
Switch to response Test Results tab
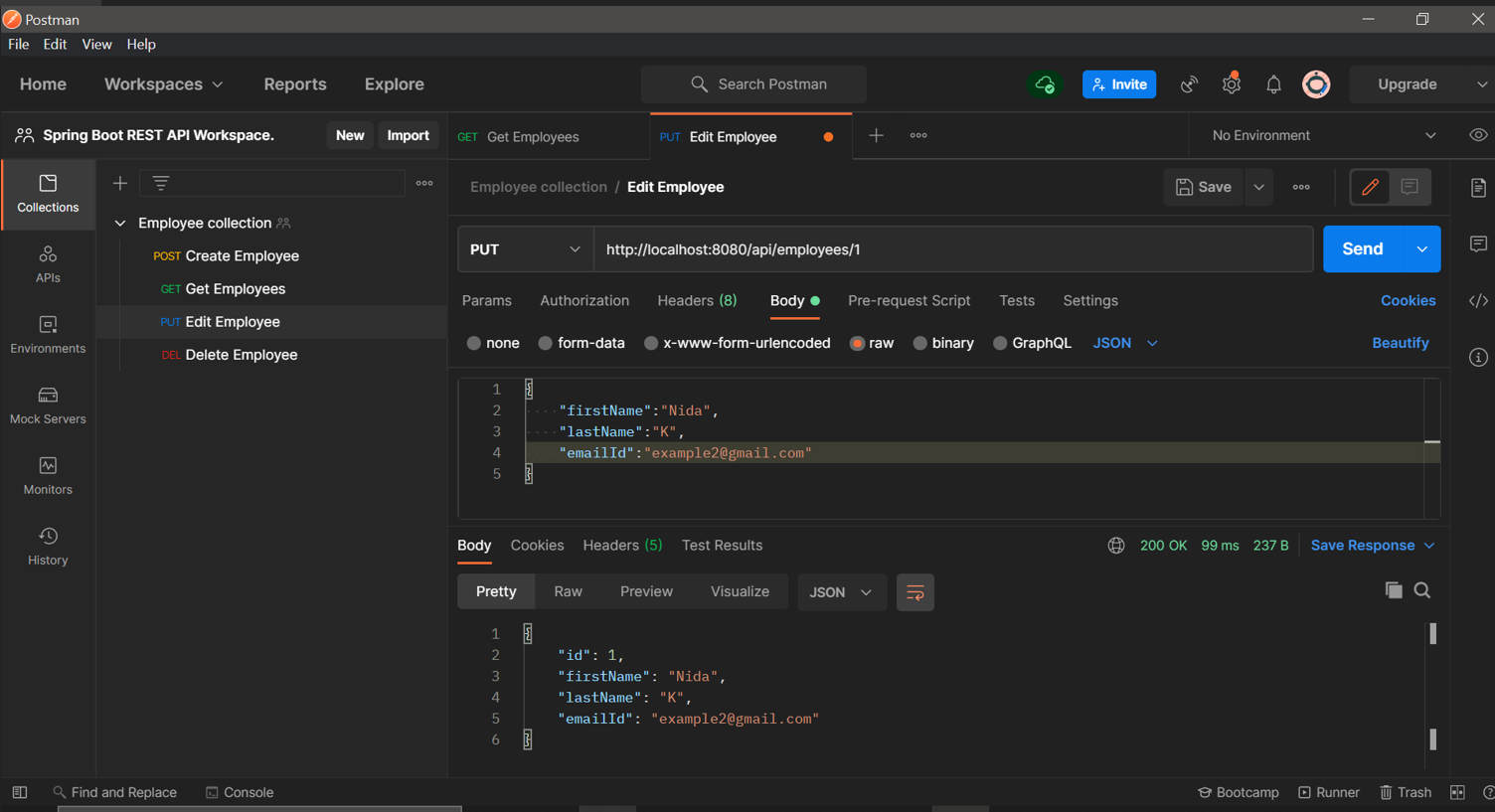[722, 546]
